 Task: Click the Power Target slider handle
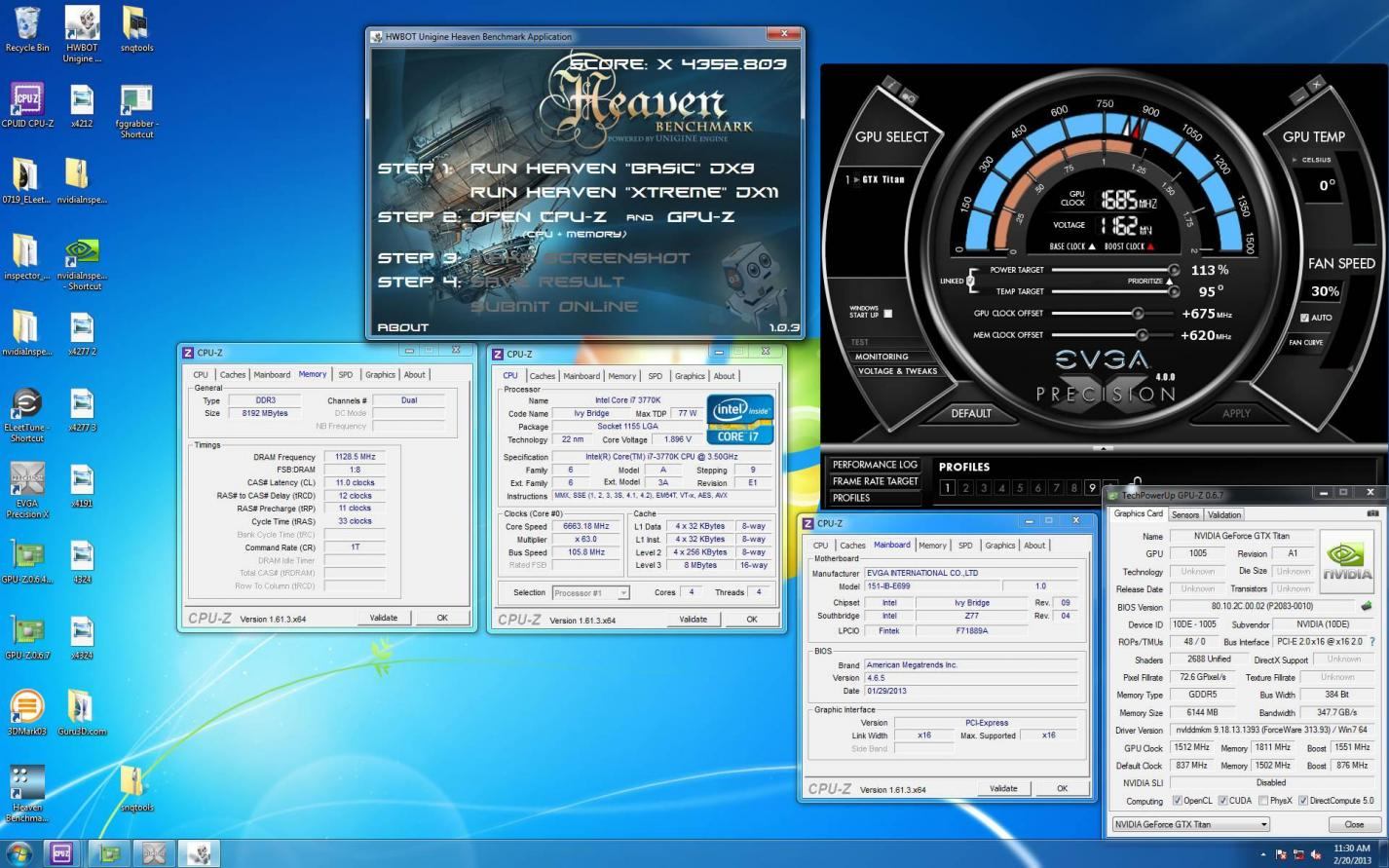[x=1174, y=270]
